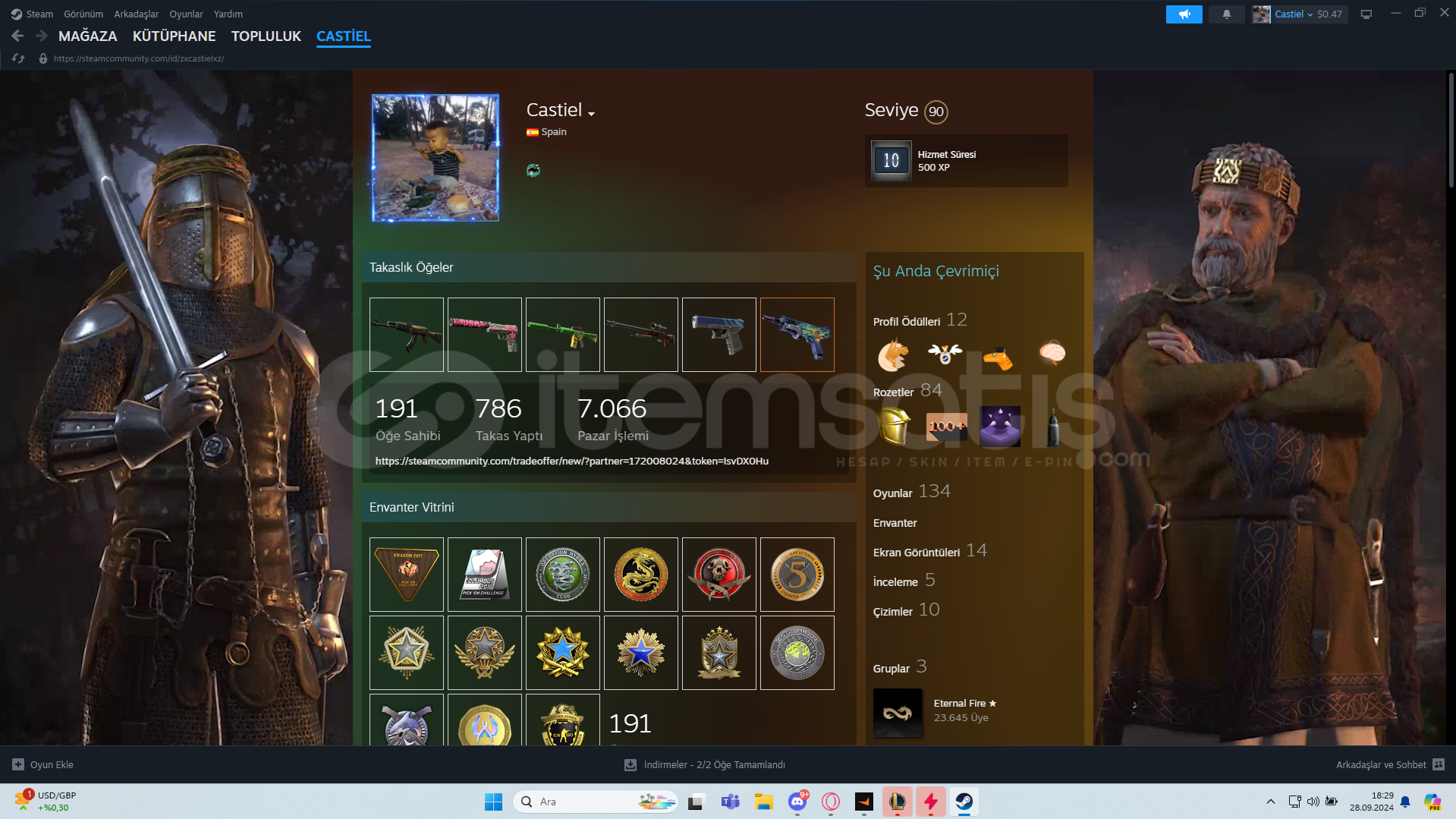Open the red skull operation coin

[719, 575]
